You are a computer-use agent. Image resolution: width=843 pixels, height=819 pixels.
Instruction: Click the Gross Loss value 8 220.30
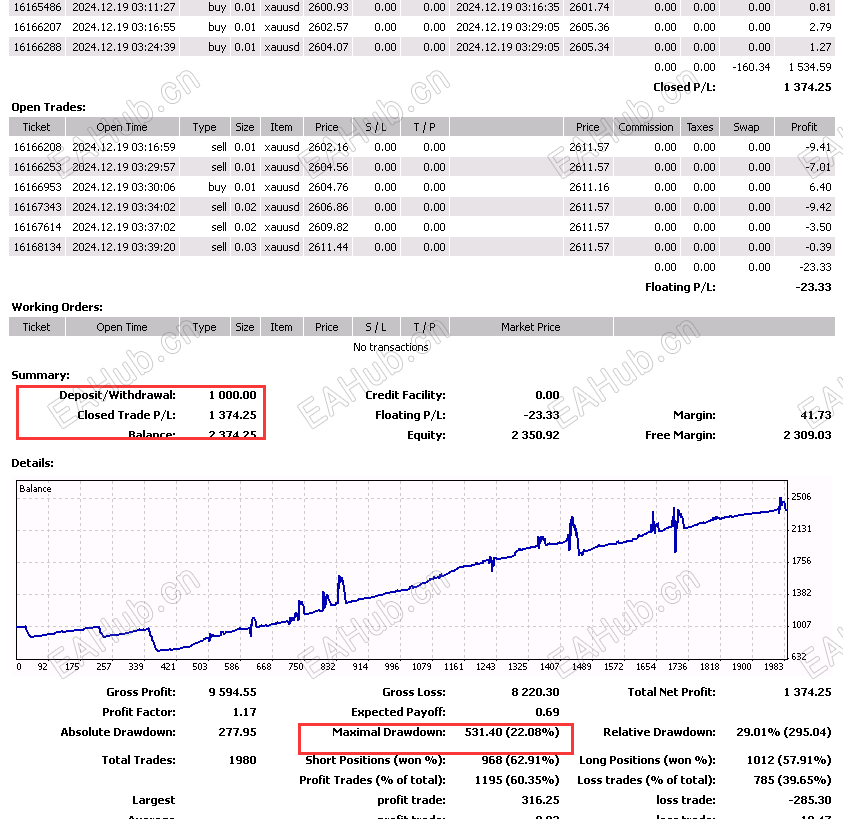pos(535,692)
